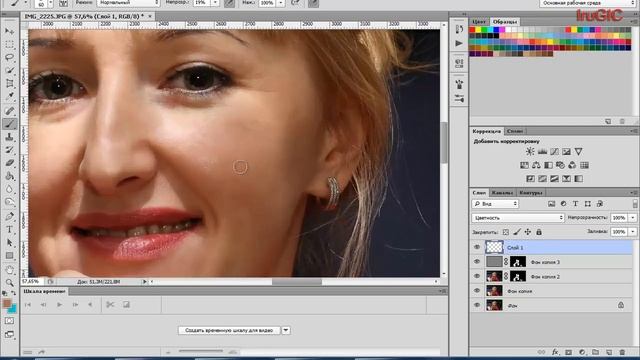Add a Photo Filter adjustment
Image resolution: width=640 pixels, height=360 pixels.
560,165
